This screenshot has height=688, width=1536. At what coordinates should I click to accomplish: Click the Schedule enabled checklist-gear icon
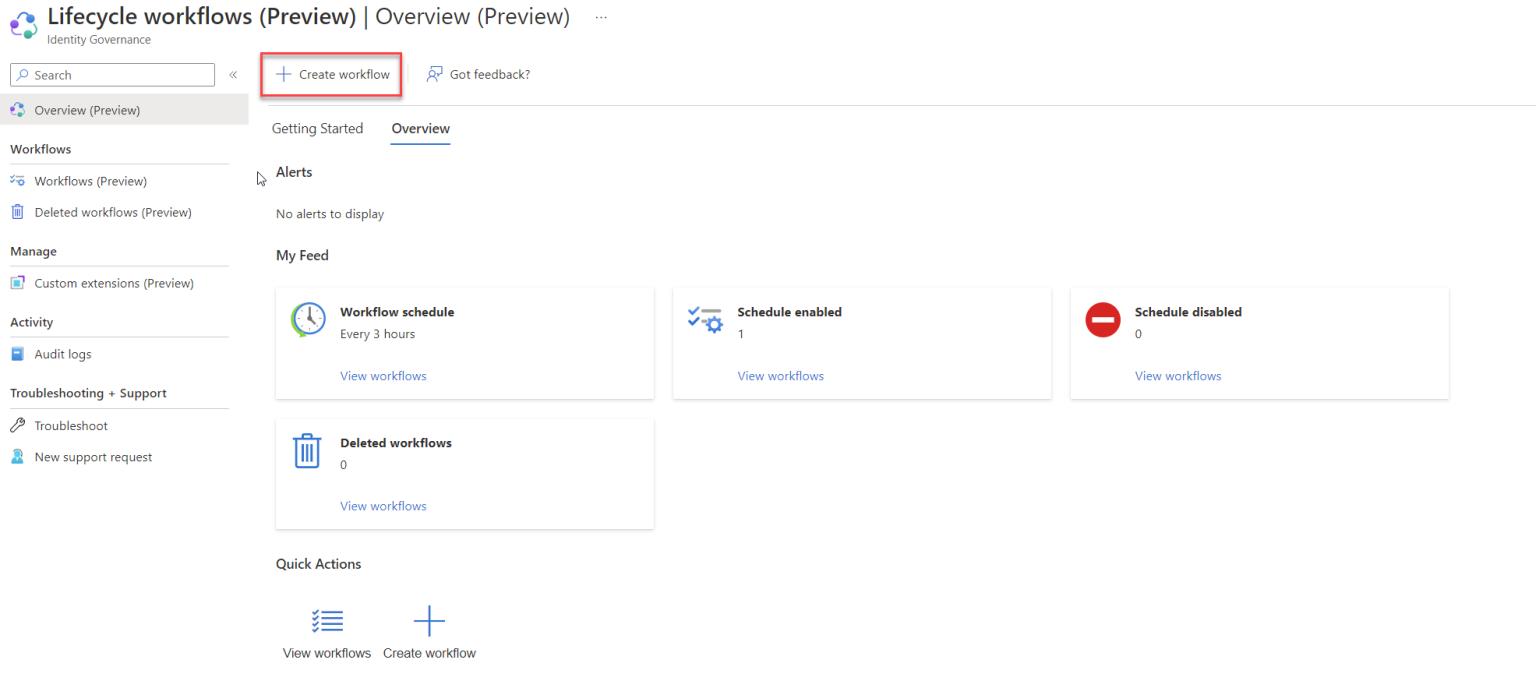point(705,318)
